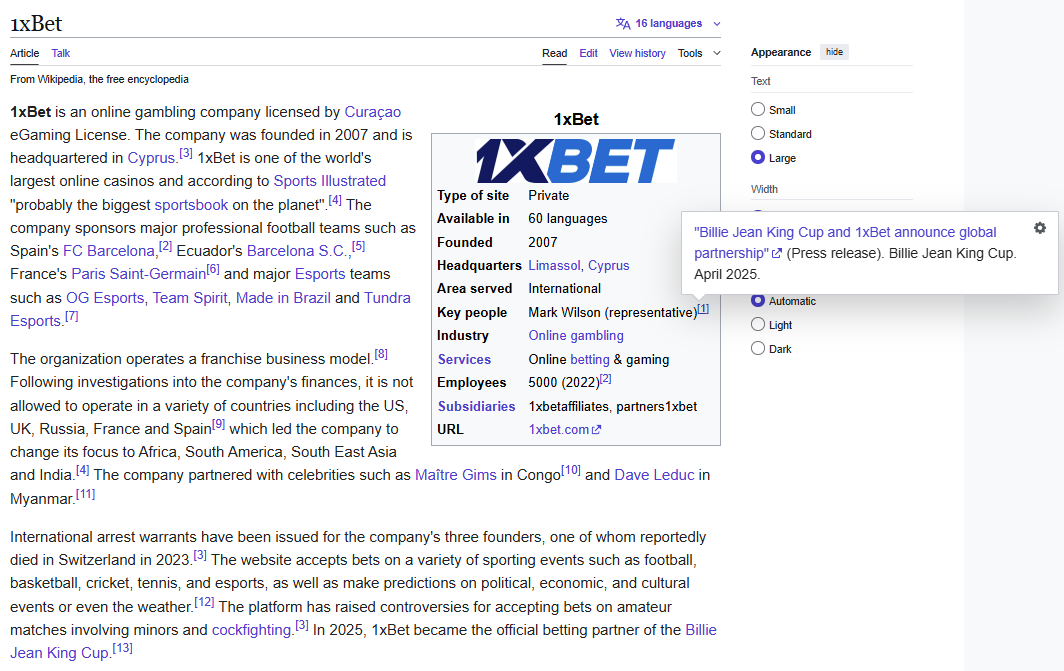1064x671 pixels.
Task: Open the Online gambling industry link
Action: point(576,335)
